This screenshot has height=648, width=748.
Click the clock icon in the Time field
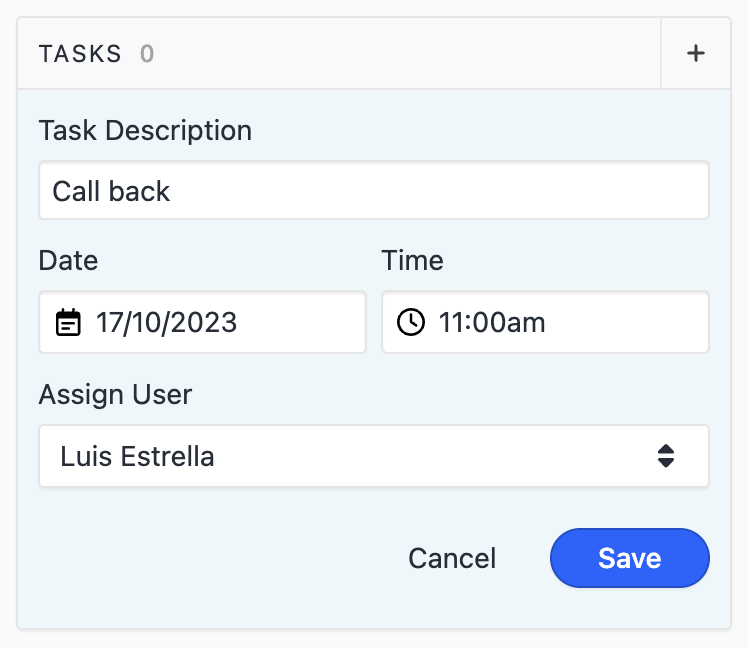pyautogui.click(x=411, y=322)
